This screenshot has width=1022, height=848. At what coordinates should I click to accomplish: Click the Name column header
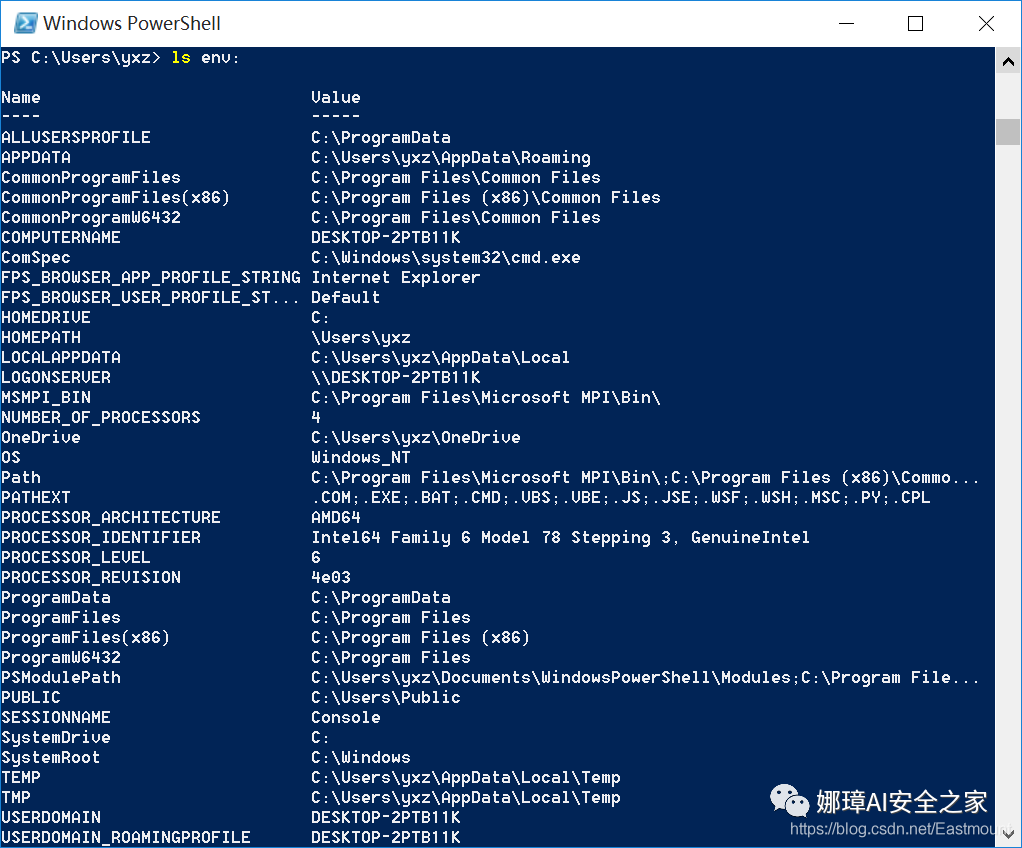[21, 98]
